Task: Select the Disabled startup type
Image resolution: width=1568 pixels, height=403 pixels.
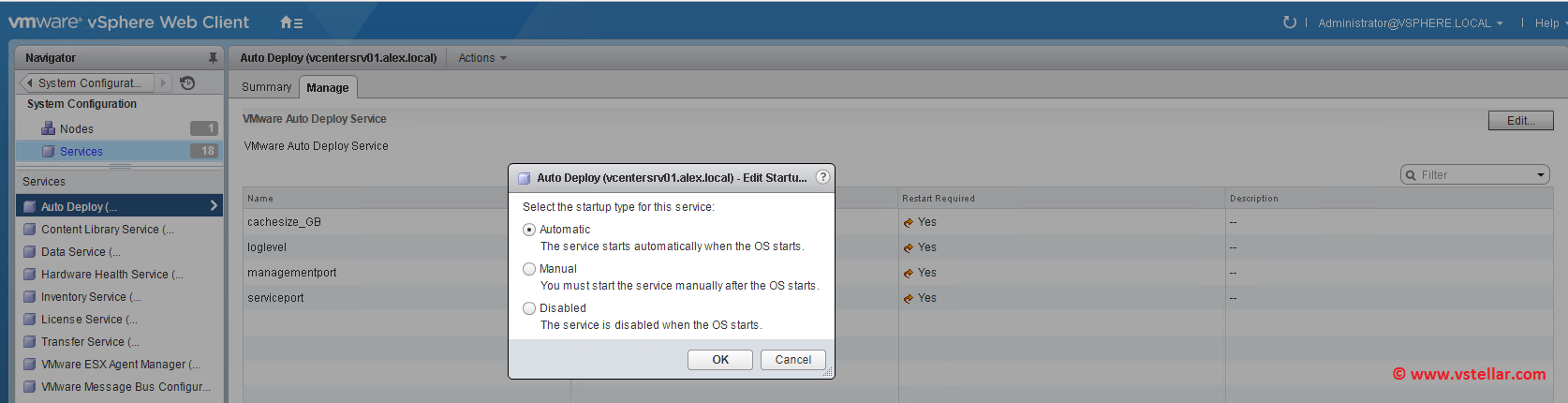Action: coord(529,308)
